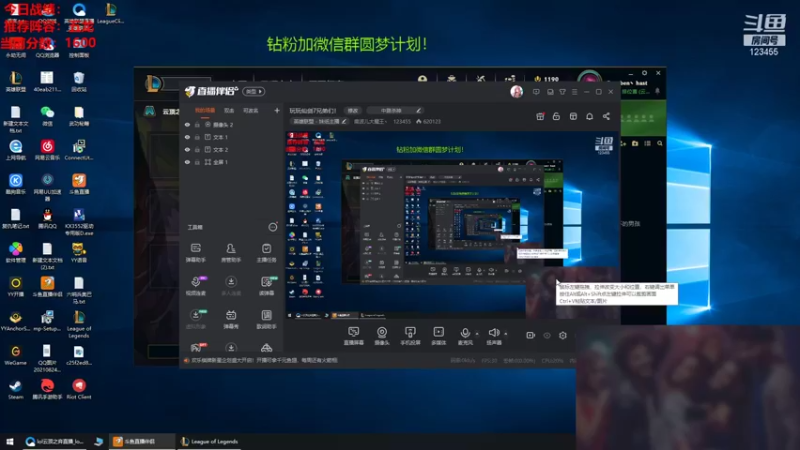Open 视频连麦 tool in toolbox
The height and width of the screenshot is (450, 800).
tap(195, 286)
